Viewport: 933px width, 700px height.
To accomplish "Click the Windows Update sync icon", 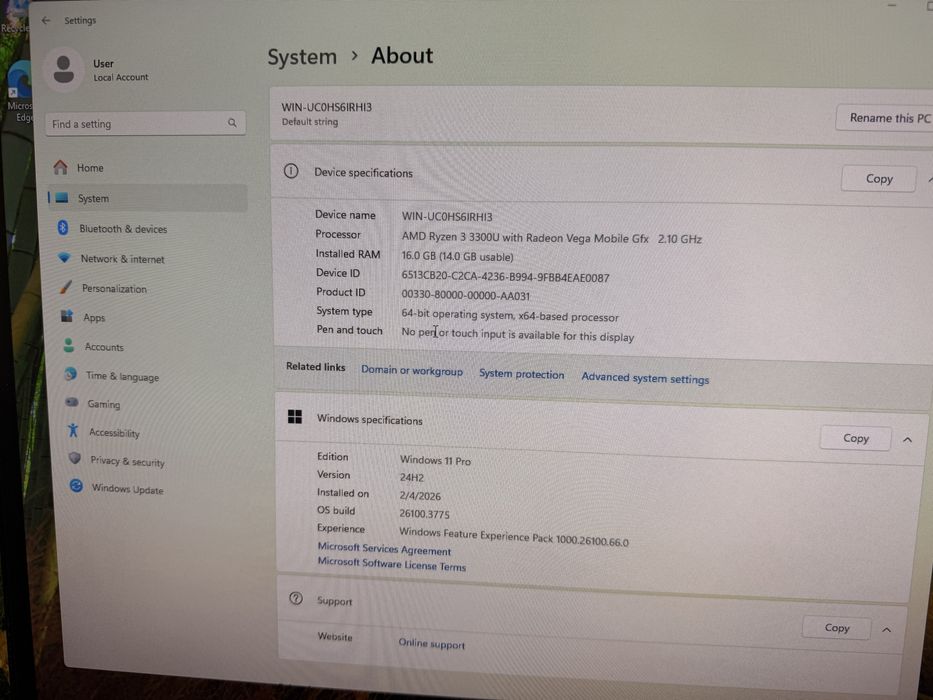I will pos(76,486).
